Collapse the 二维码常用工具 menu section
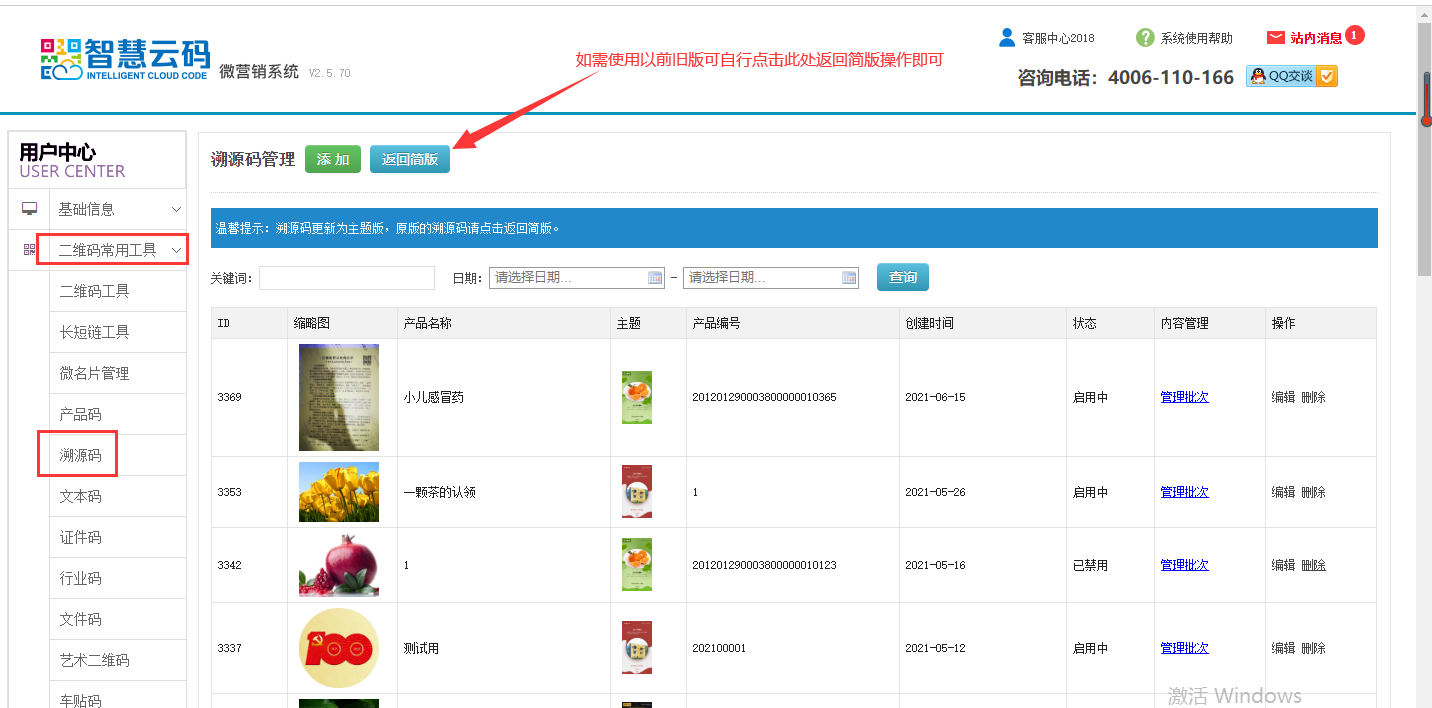This screenshot has height=708, width=1432. 176,250
